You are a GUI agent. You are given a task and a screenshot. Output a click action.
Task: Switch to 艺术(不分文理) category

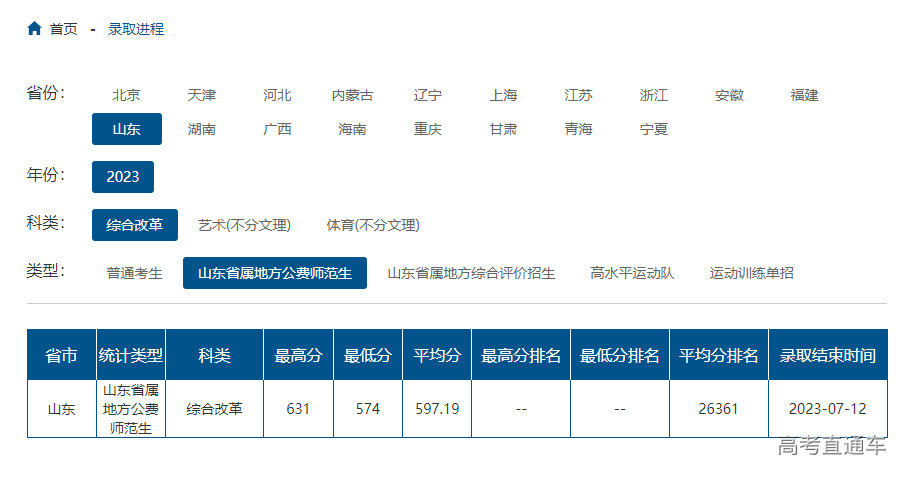[x=244, y=225]
